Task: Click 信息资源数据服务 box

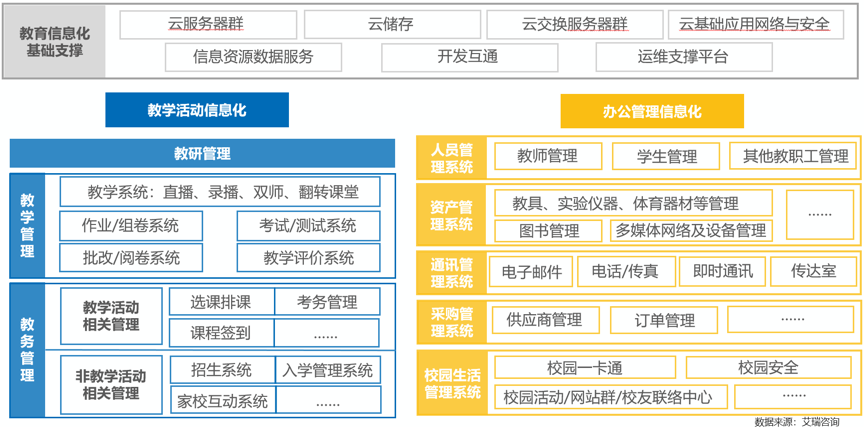Action: [x=253, y=57]
